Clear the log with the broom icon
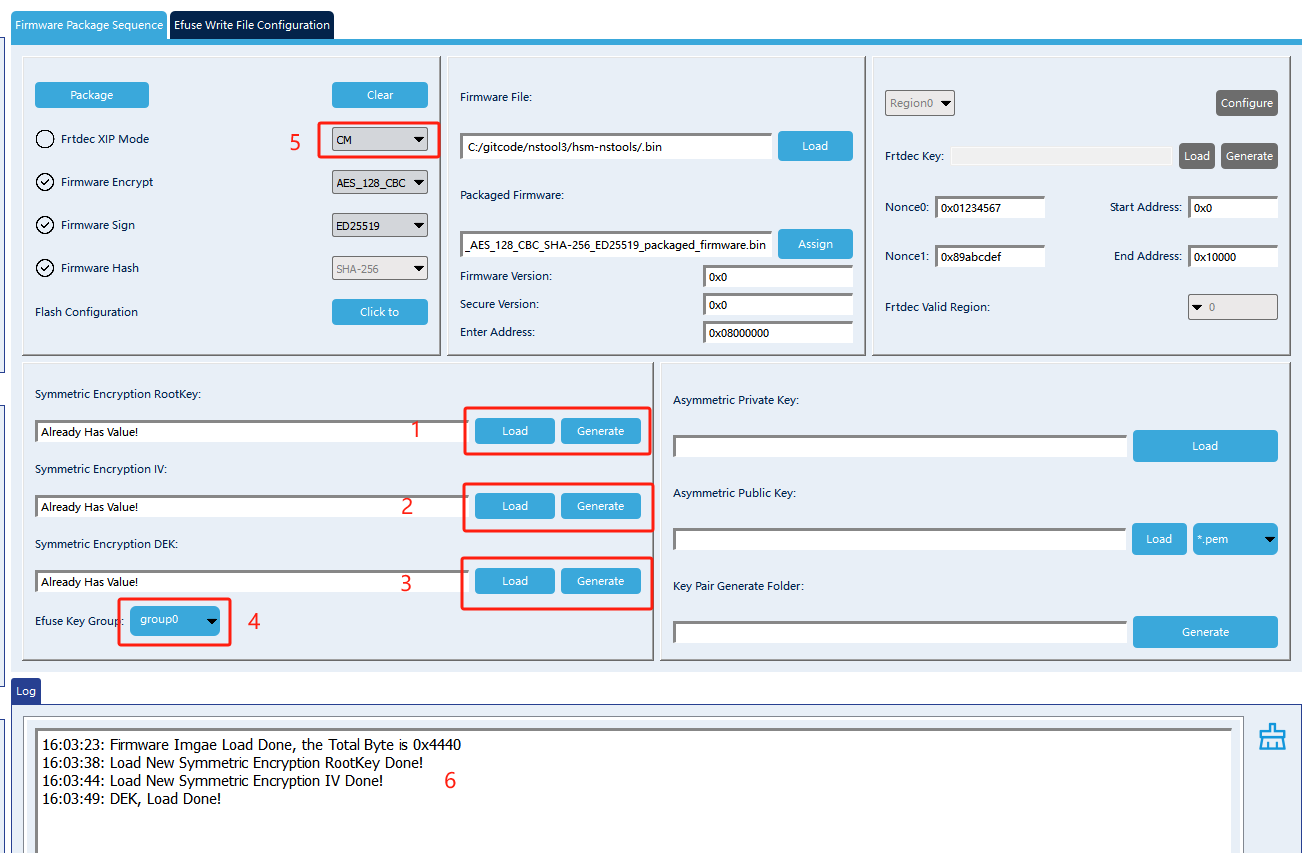Image resolution: width=1311 pixels, height=853 pixels. (1271, 737)
